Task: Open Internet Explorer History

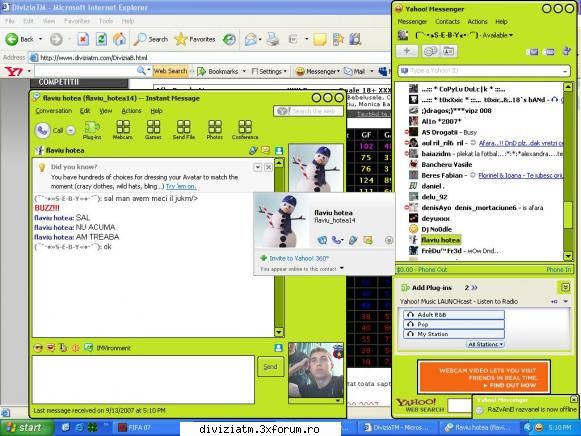Action: click(229, 39)
